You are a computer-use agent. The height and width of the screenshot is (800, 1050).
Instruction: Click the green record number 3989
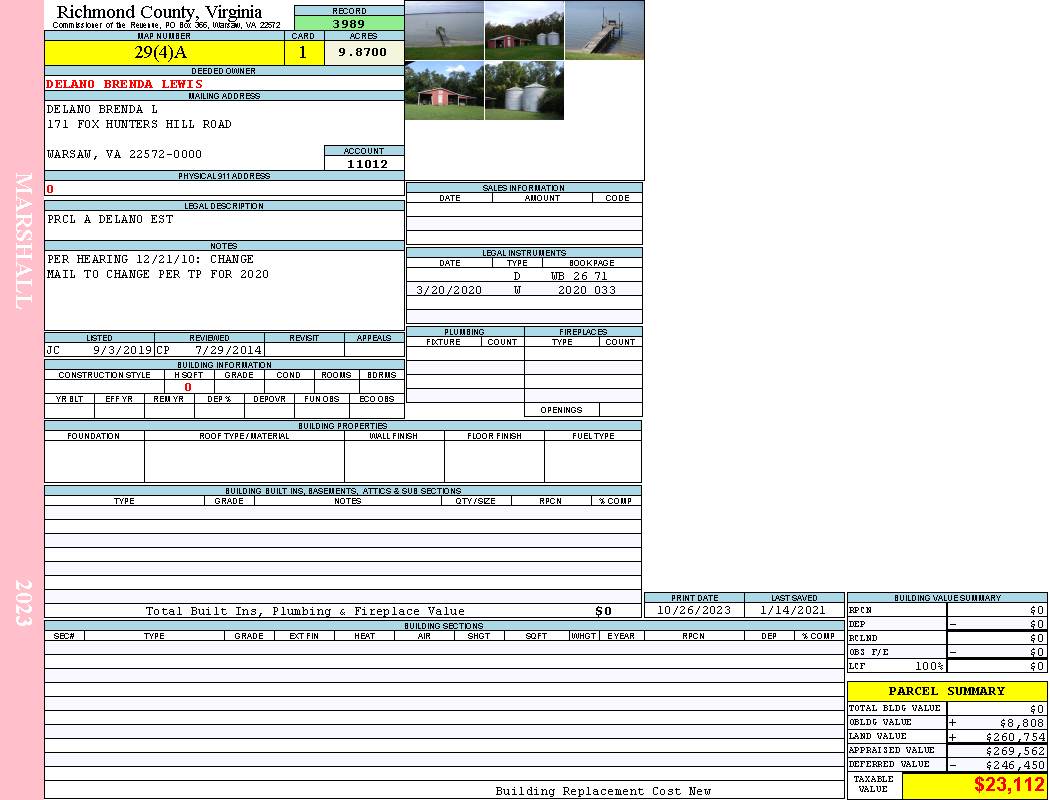pyautogui.click(x=349, y=24)
